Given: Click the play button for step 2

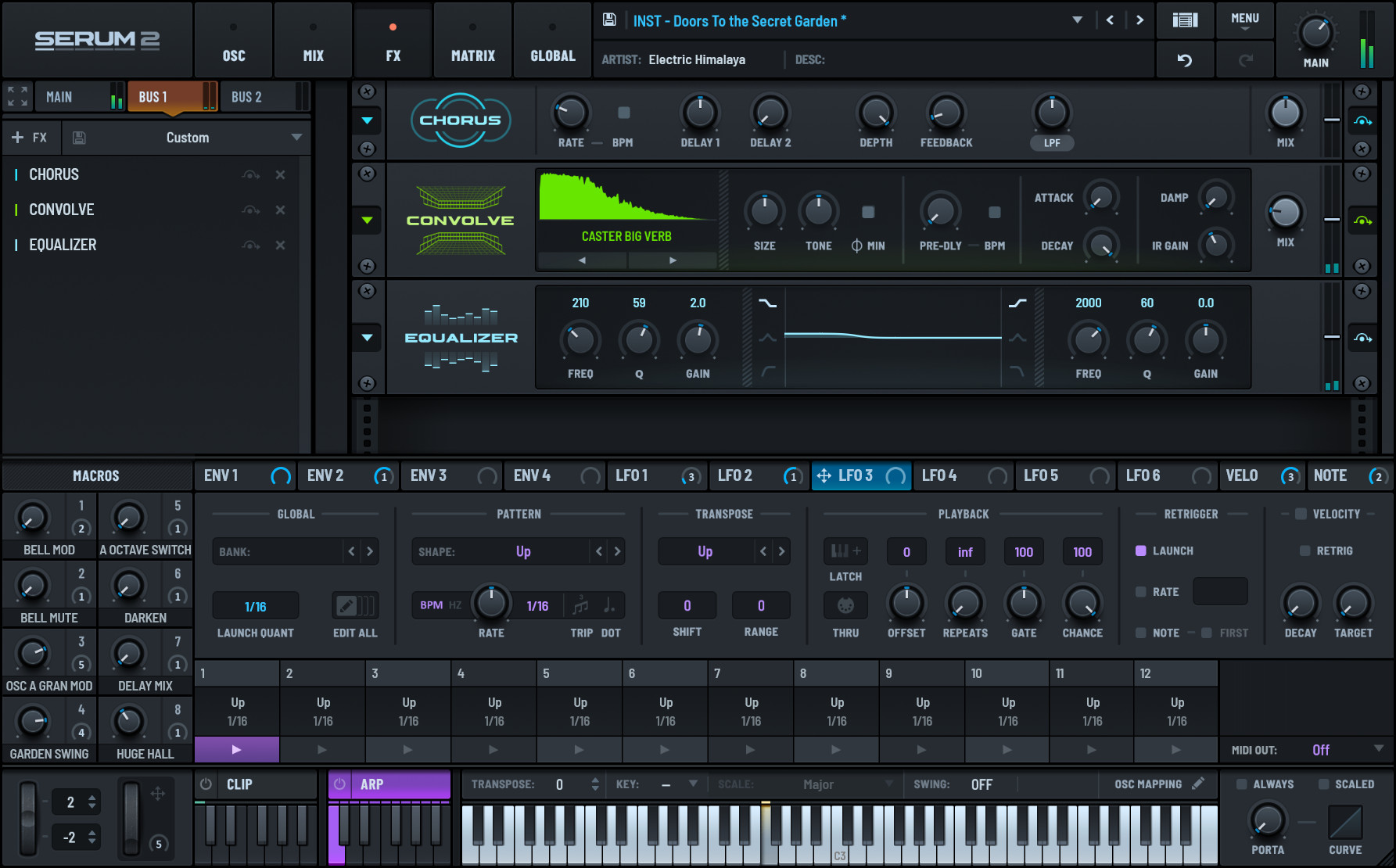Looking at the screenshot, I should pyautogui.click(x=322, y=749).
